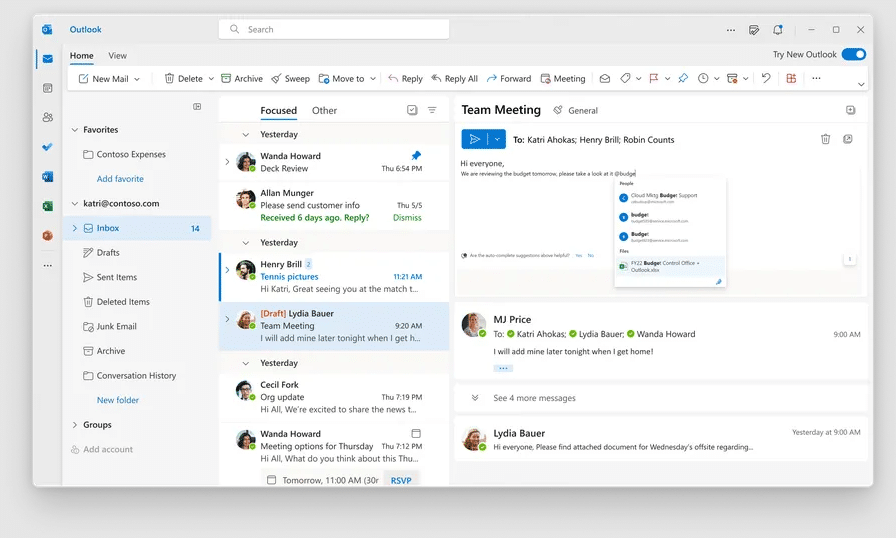This screenshot has width=896, height=538.
Task: Collapse the katri@contoso.com account
Action: [74, 203]
